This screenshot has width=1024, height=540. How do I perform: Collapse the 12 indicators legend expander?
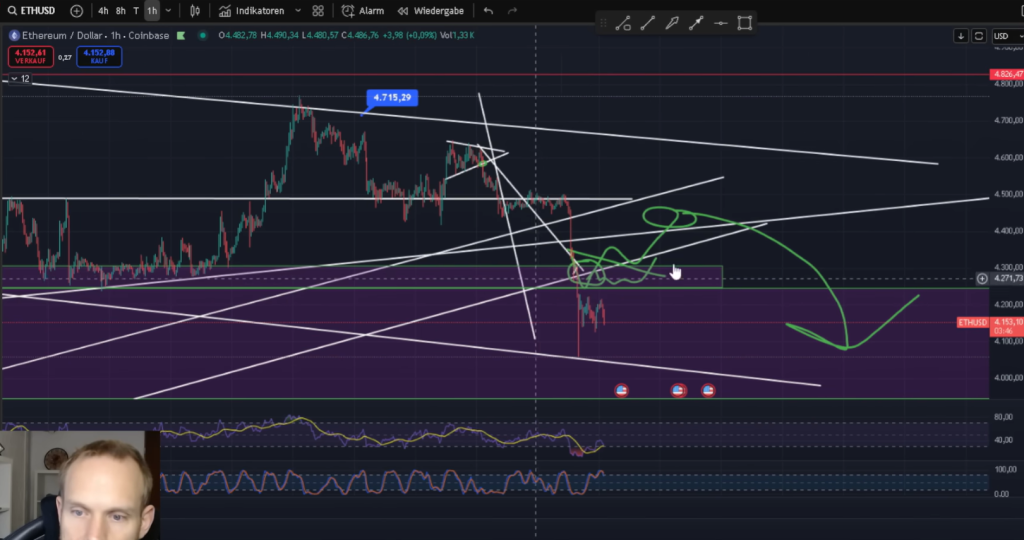pos(19,78)
